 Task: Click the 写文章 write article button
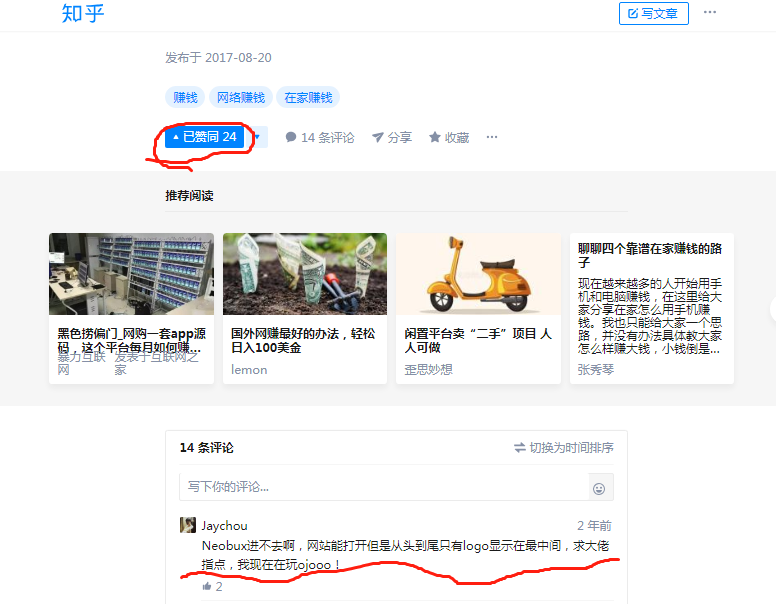pos(653,13)
